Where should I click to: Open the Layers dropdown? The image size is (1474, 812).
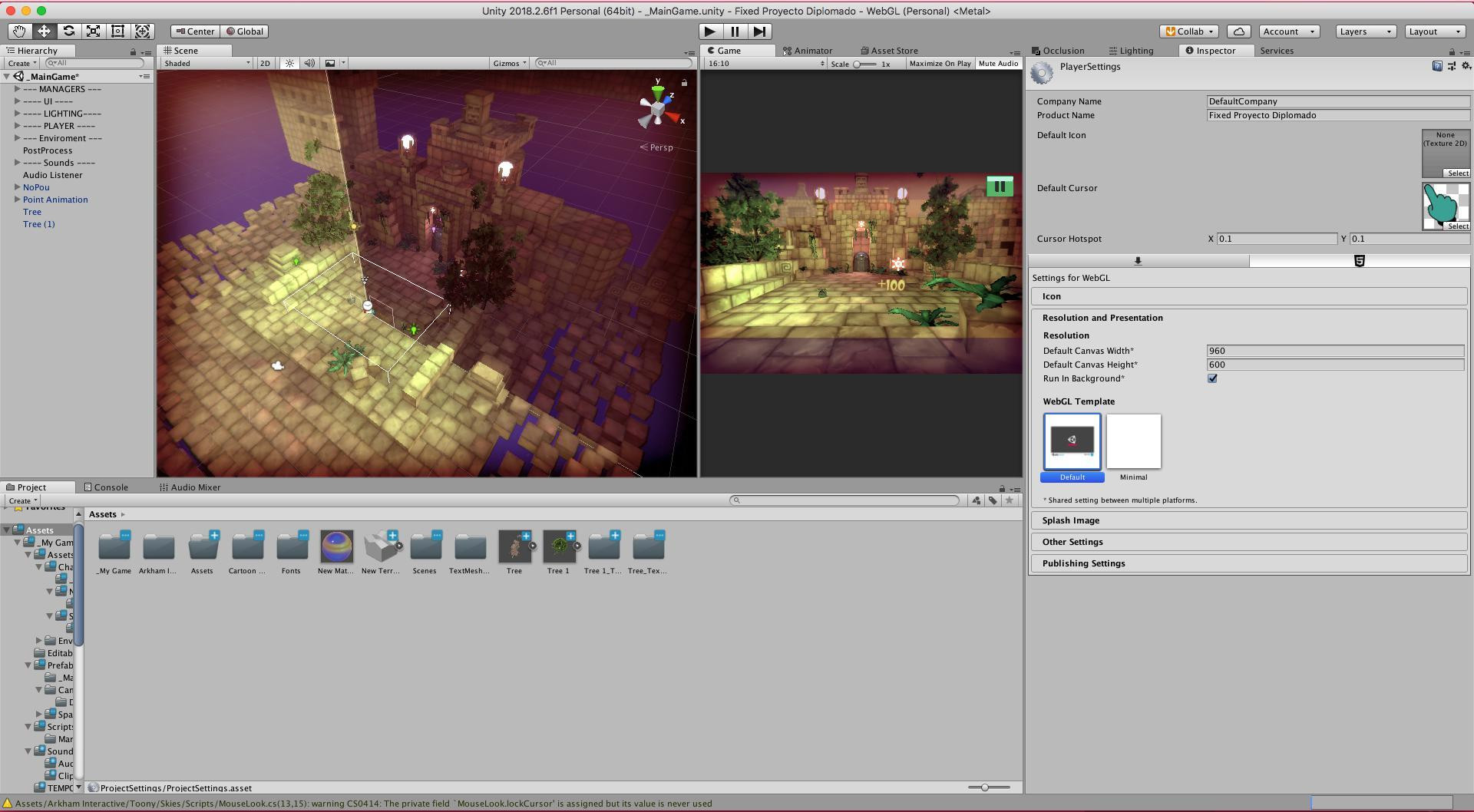coord(1366,31)
